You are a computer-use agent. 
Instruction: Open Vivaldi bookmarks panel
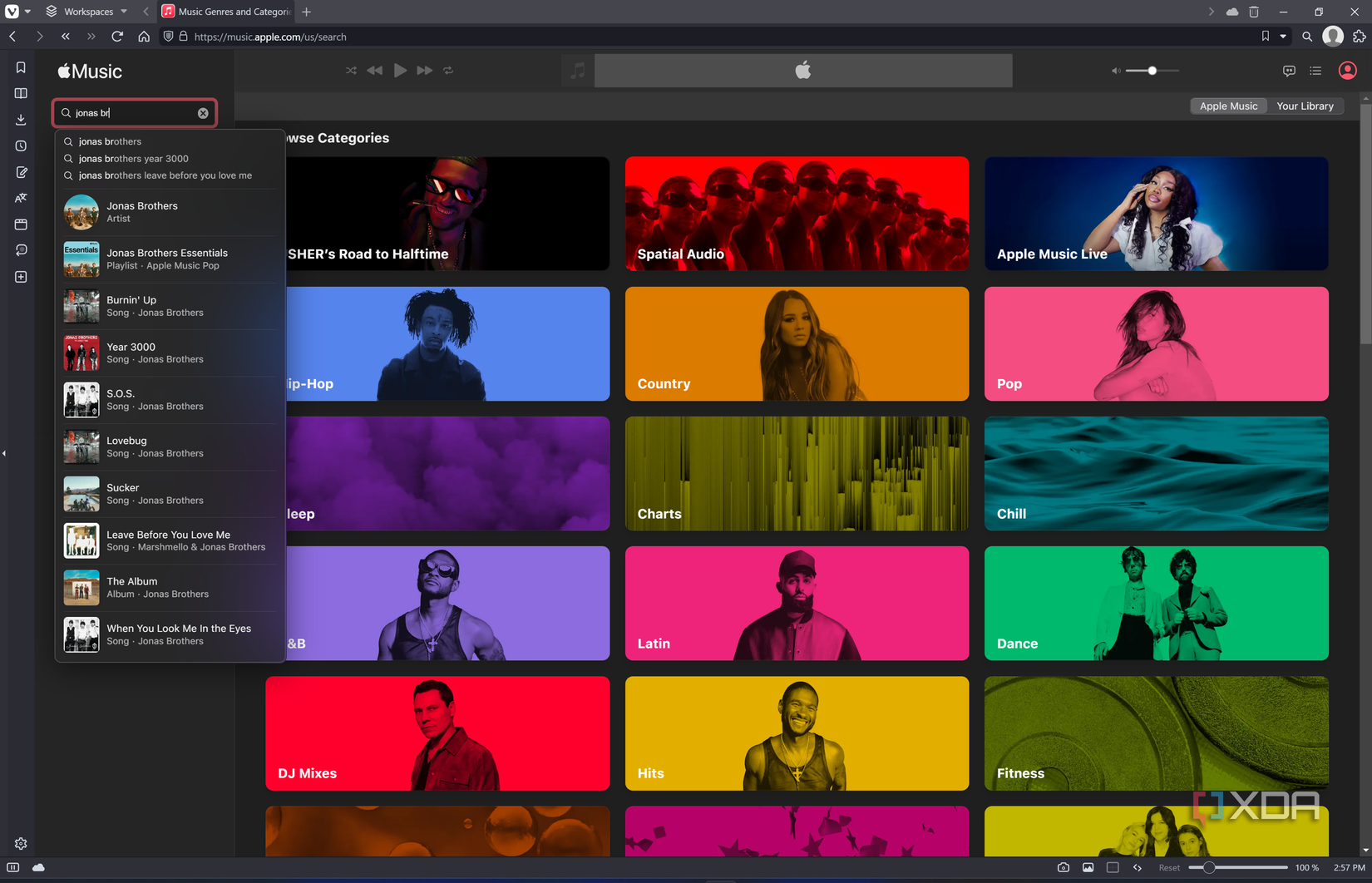pos(21,67)
